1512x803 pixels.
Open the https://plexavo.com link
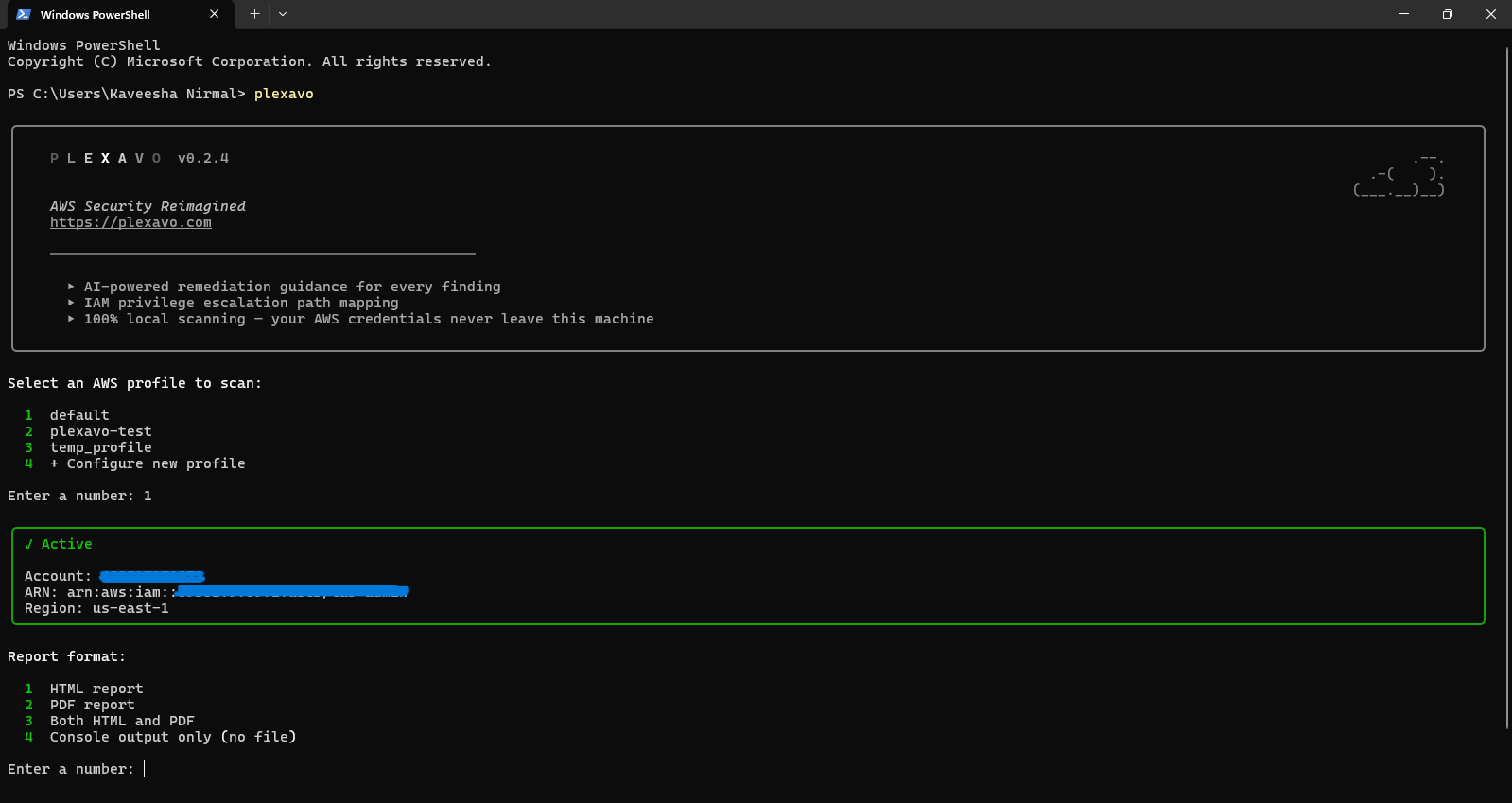click(x=130, y=222)
